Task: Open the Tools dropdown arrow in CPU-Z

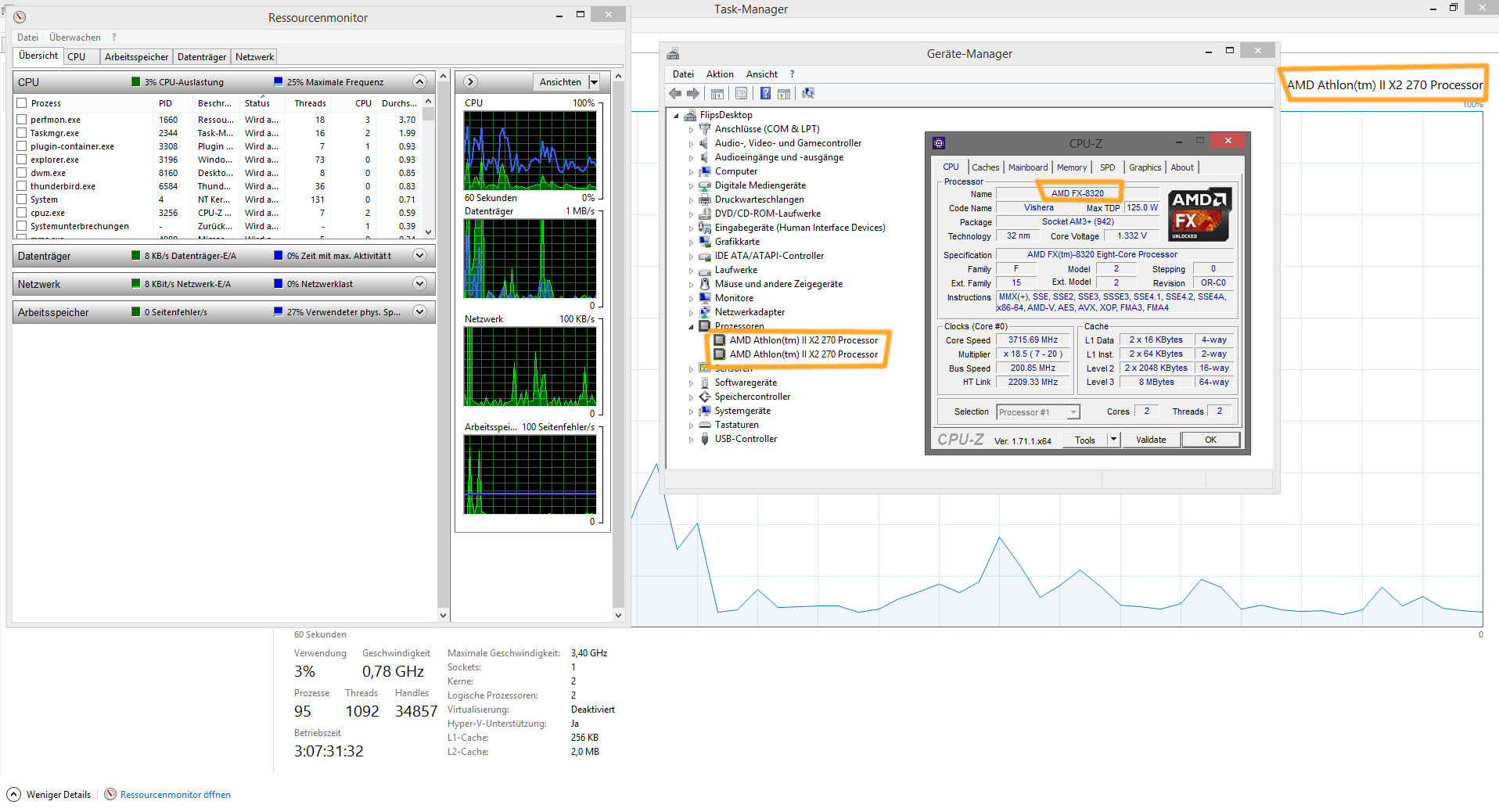Action: tap(1113, 440)
